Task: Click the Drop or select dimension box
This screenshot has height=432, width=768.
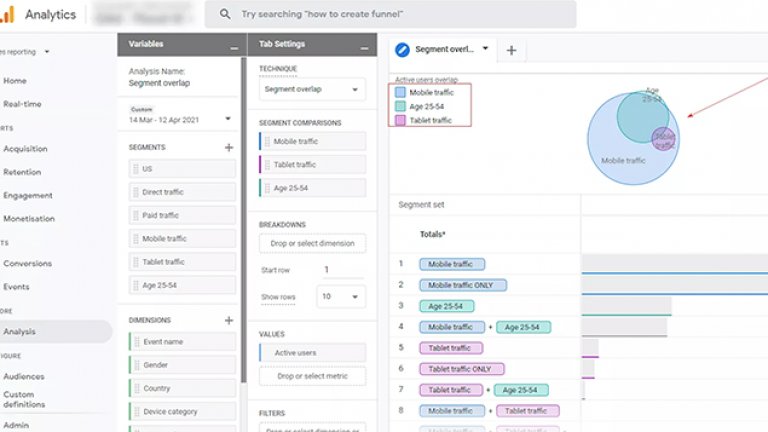Action: point(312,243)
